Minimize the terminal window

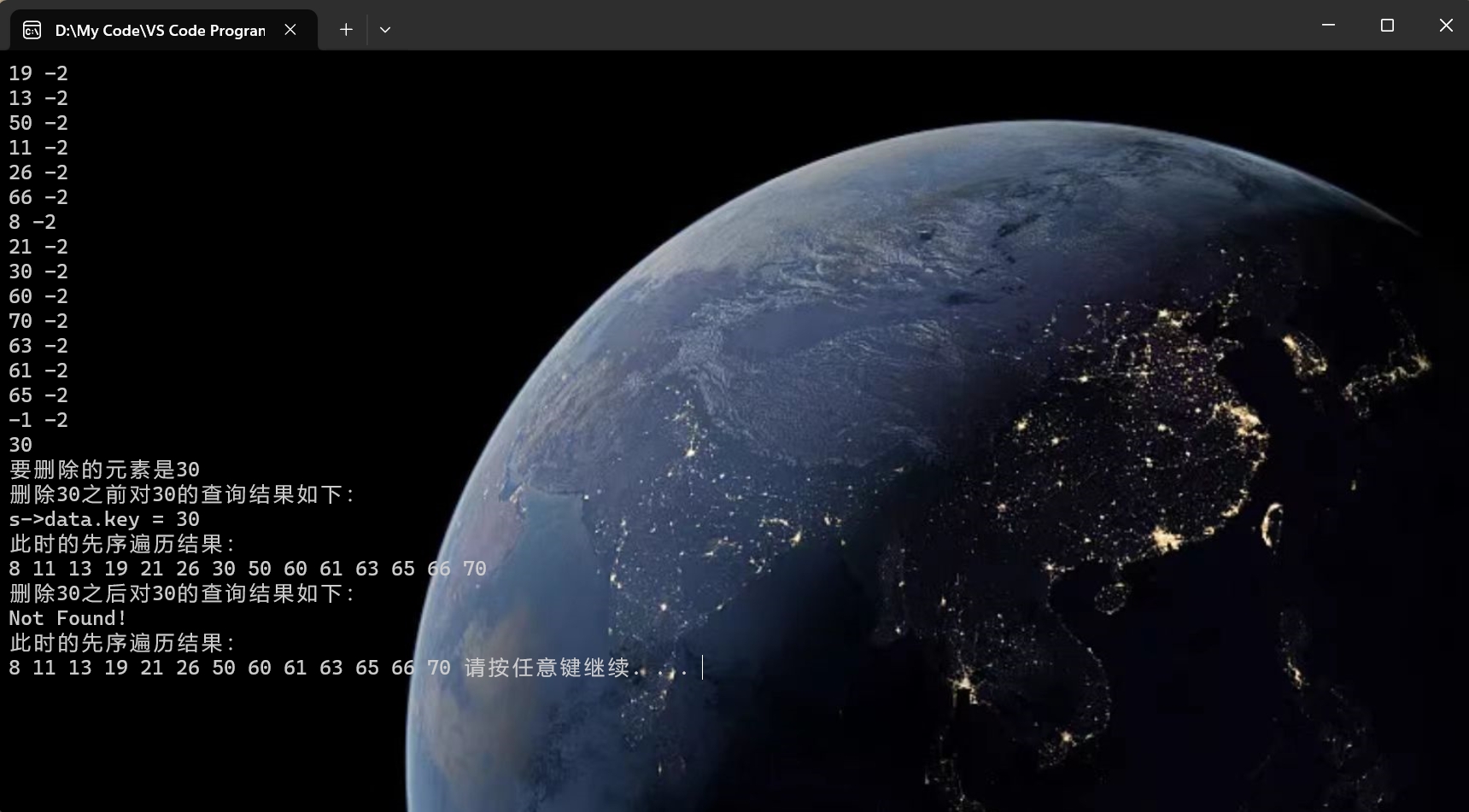coord(1328,26)
